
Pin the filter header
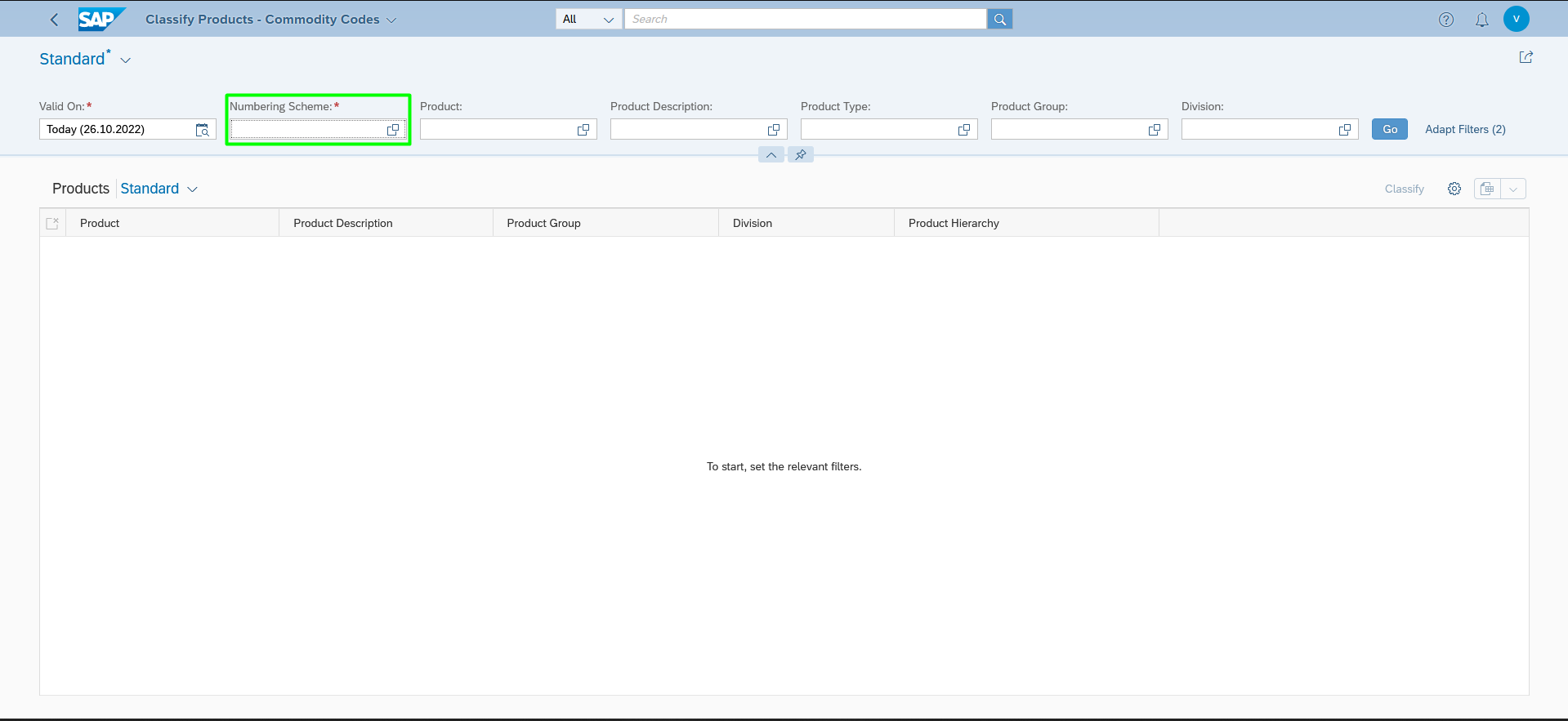point(801,154)
